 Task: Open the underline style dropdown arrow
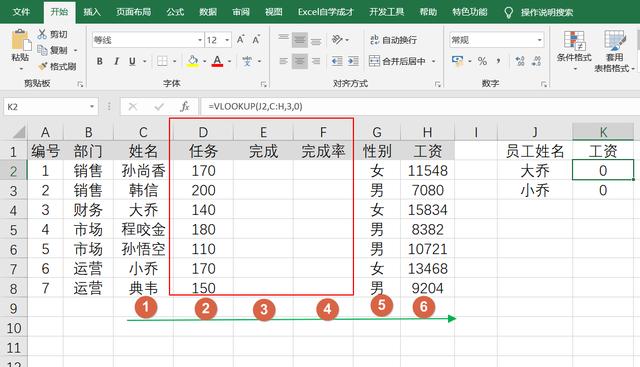[145, 61]
